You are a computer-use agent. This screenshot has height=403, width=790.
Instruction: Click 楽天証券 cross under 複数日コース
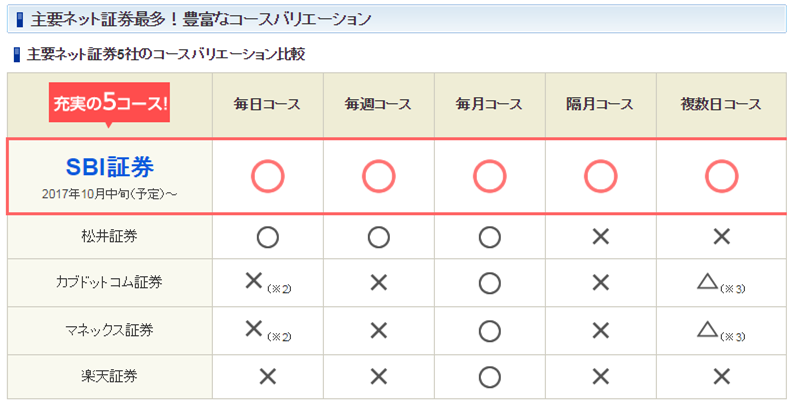721,377
